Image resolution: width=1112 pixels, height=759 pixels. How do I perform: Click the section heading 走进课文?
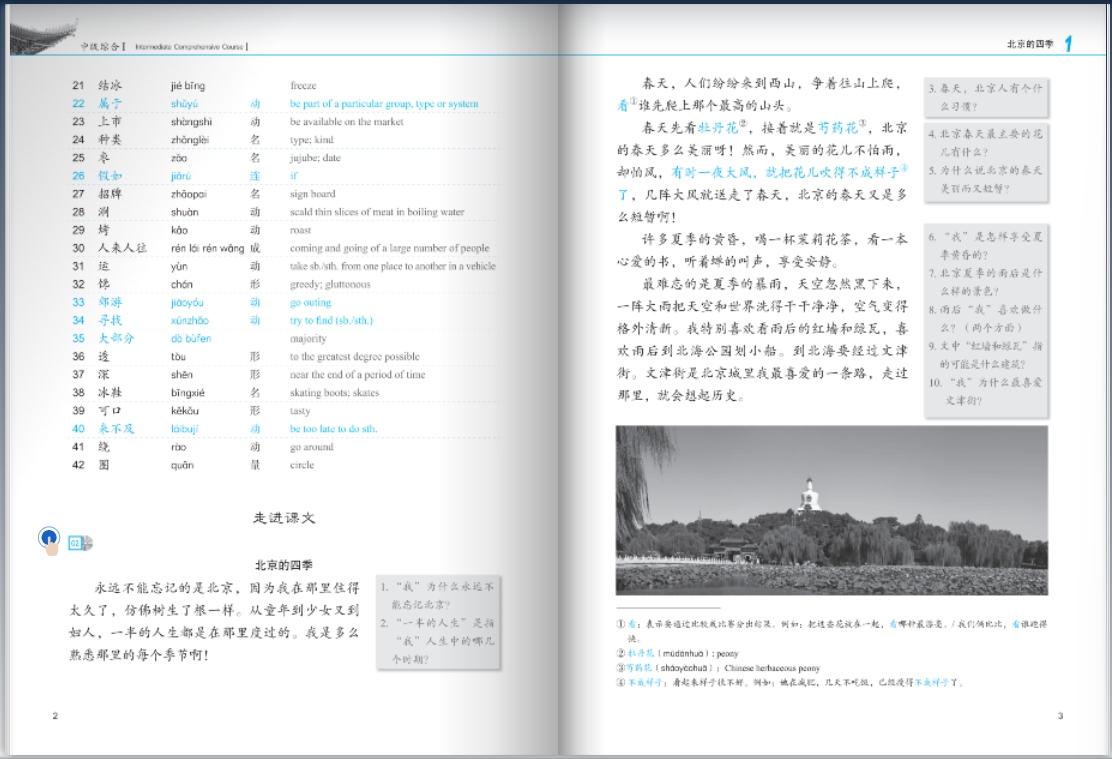point(284,518)
